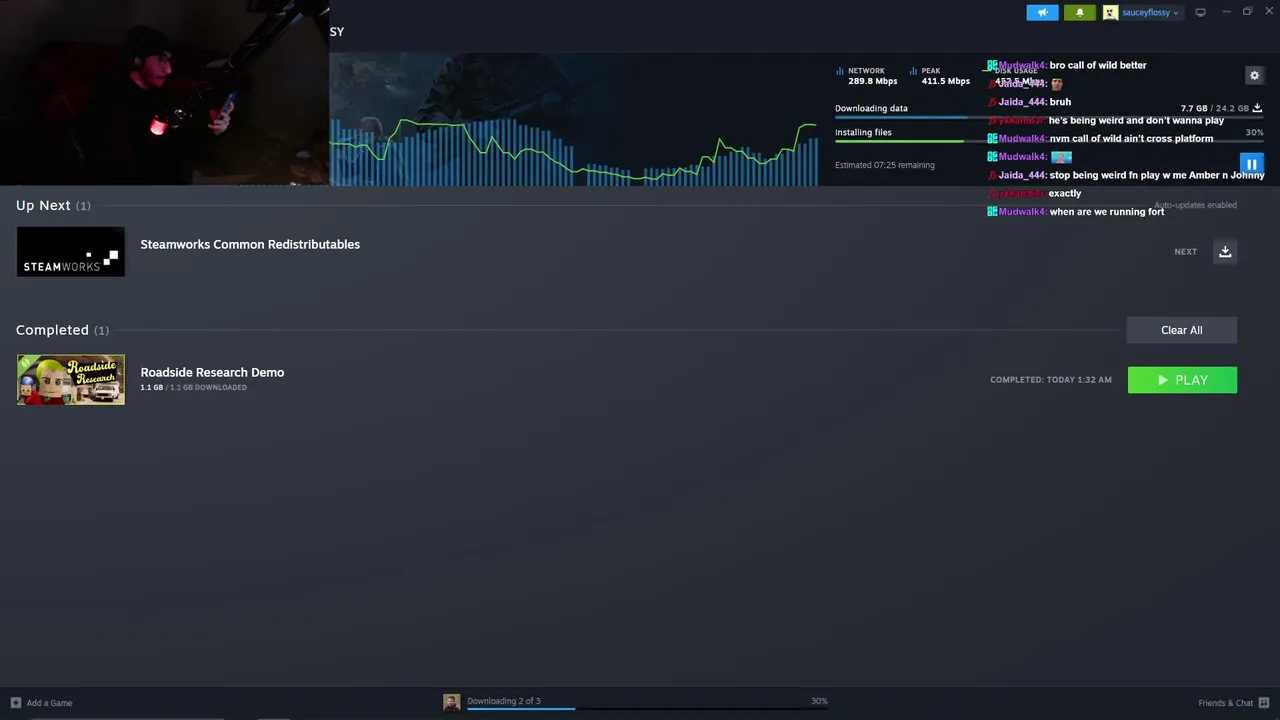Click the Up Next section header

(x=53, y=205)
